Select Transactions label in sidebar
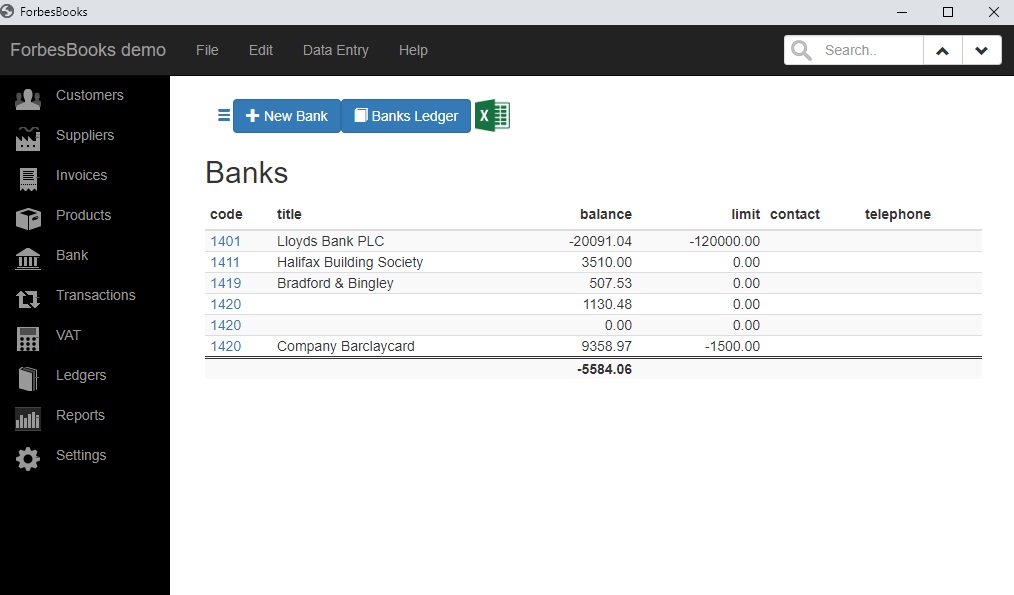This screenshot has width=1014, height=595. [96, 295]
